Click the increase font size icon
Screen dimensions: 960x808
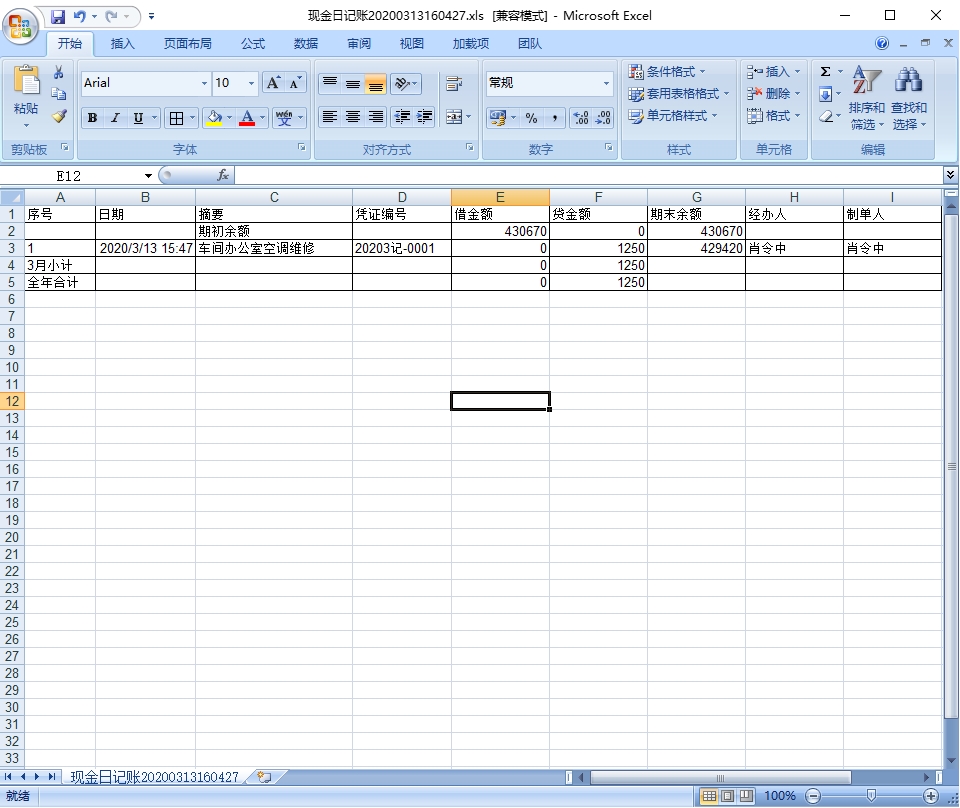pos(273,83)
